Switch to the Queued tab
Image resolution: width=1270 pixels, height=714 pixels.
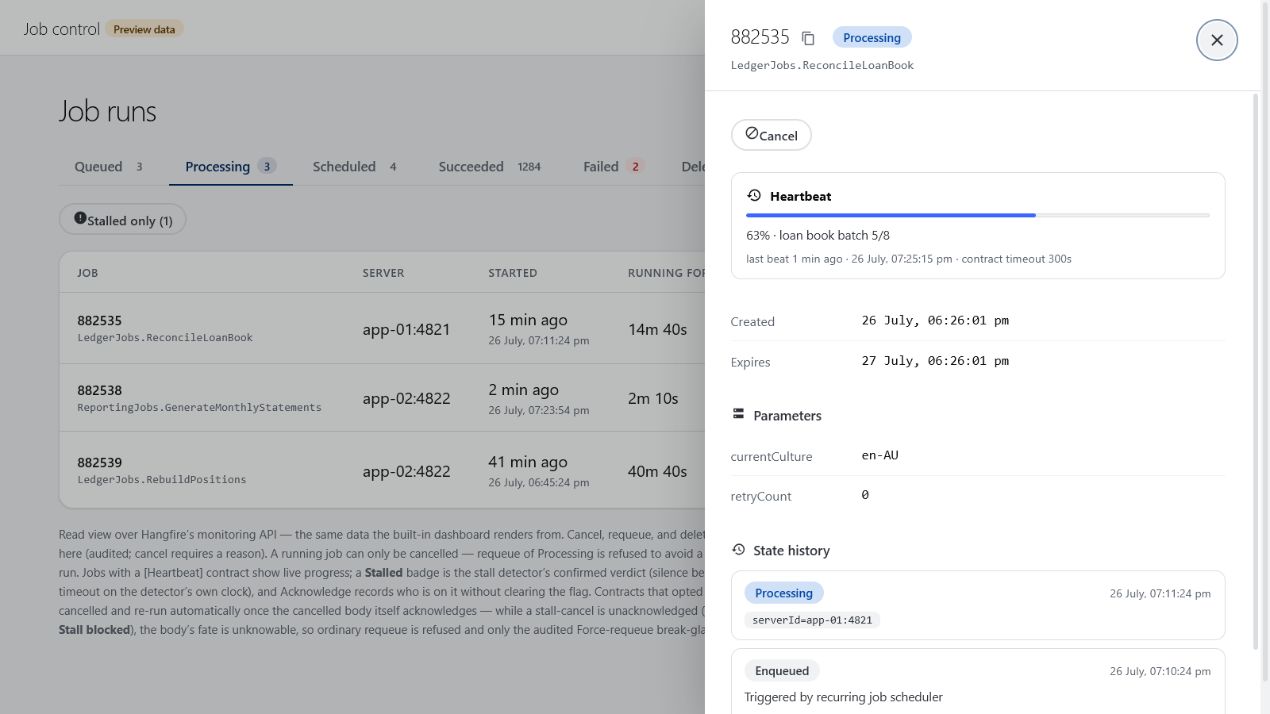pyautogui.click(x=109, y=167)
